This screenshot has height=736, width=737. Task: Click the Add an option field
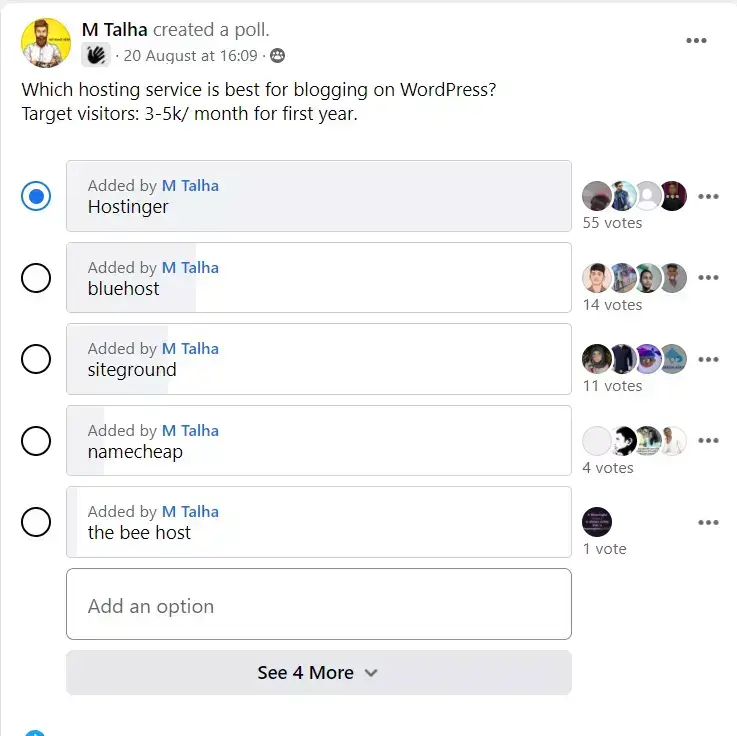tap(318, 605)
